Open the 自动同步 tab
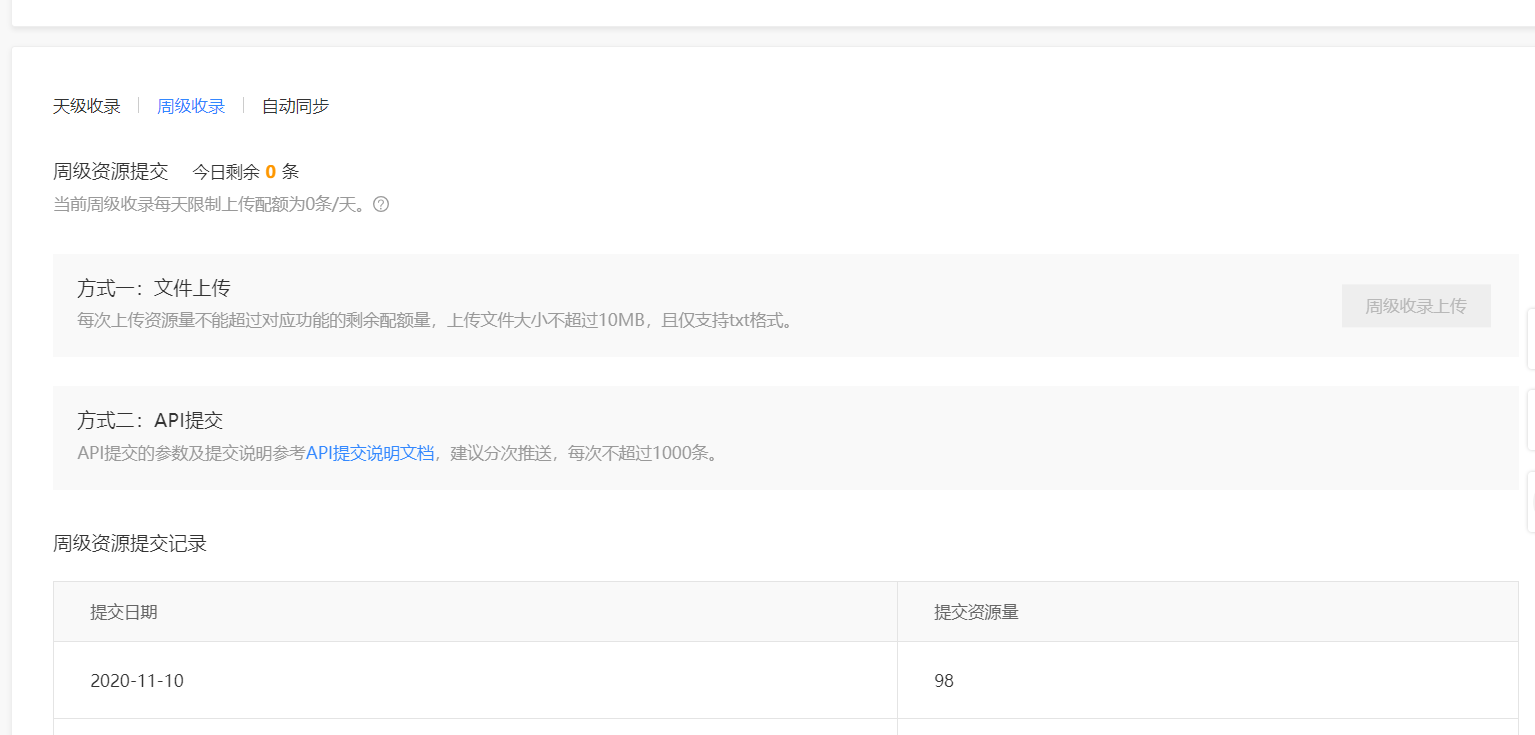Image resolution: width=1535 pixels, height=735 pixels. coord(295,106)
